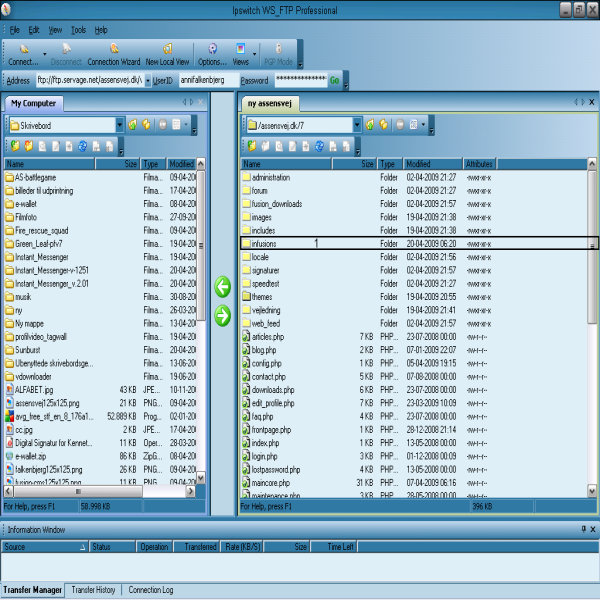Switch to Transfer History tab

(93, 590)
